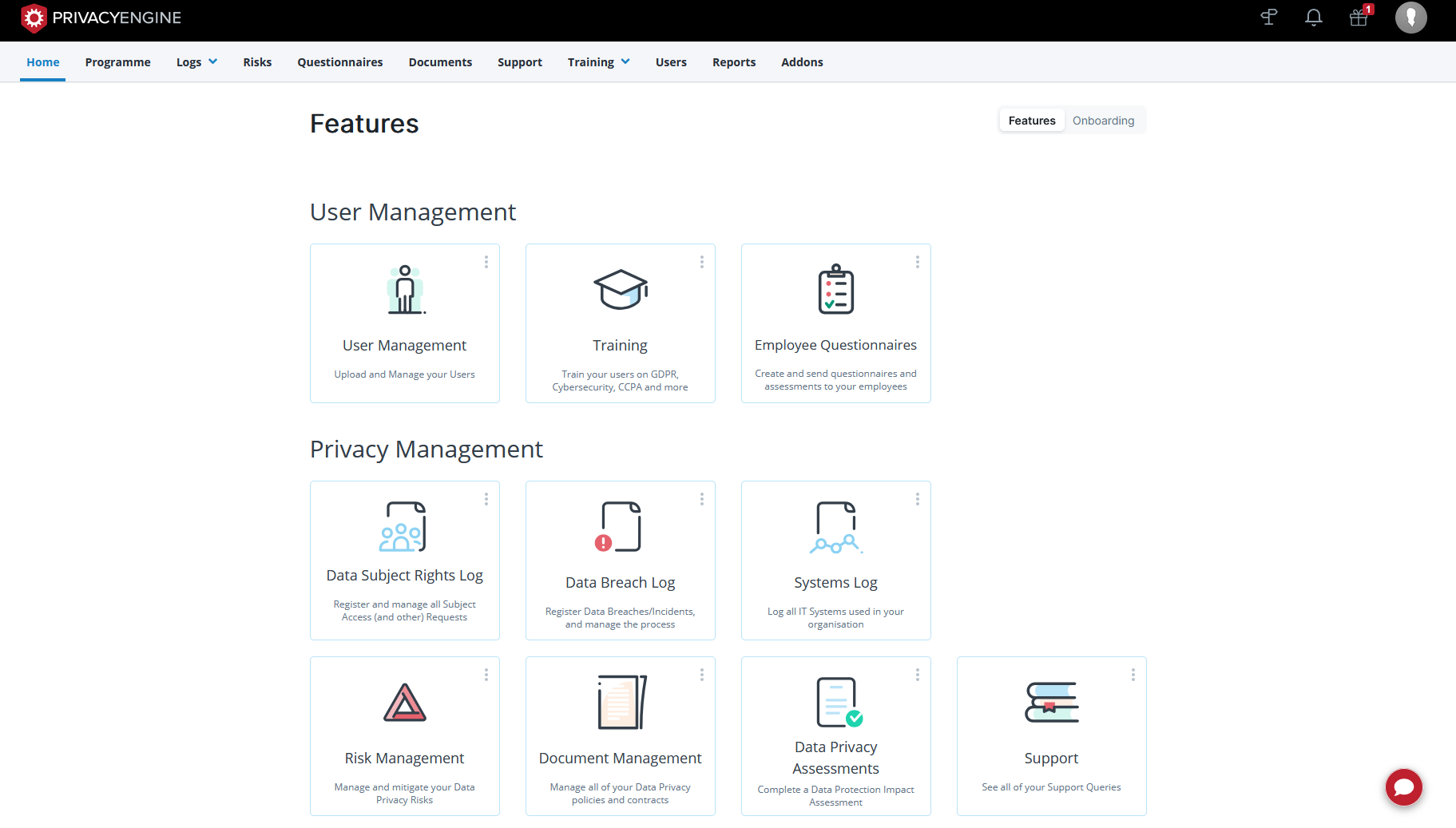1456x828 pixels.
Task: Open the Systems Log icon
Action: (835, 527)
